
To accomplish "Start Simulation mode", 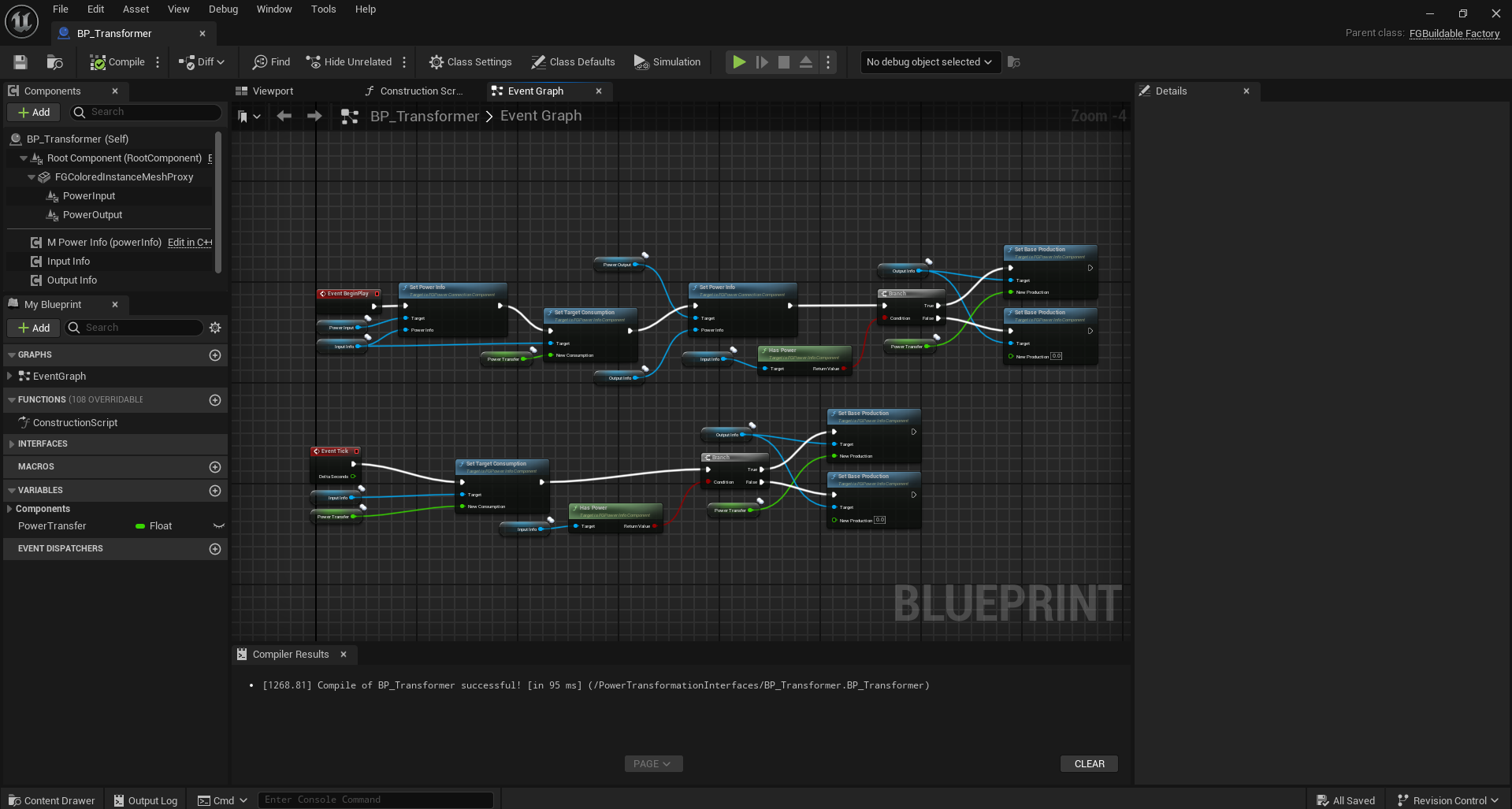I will (667, 62).
